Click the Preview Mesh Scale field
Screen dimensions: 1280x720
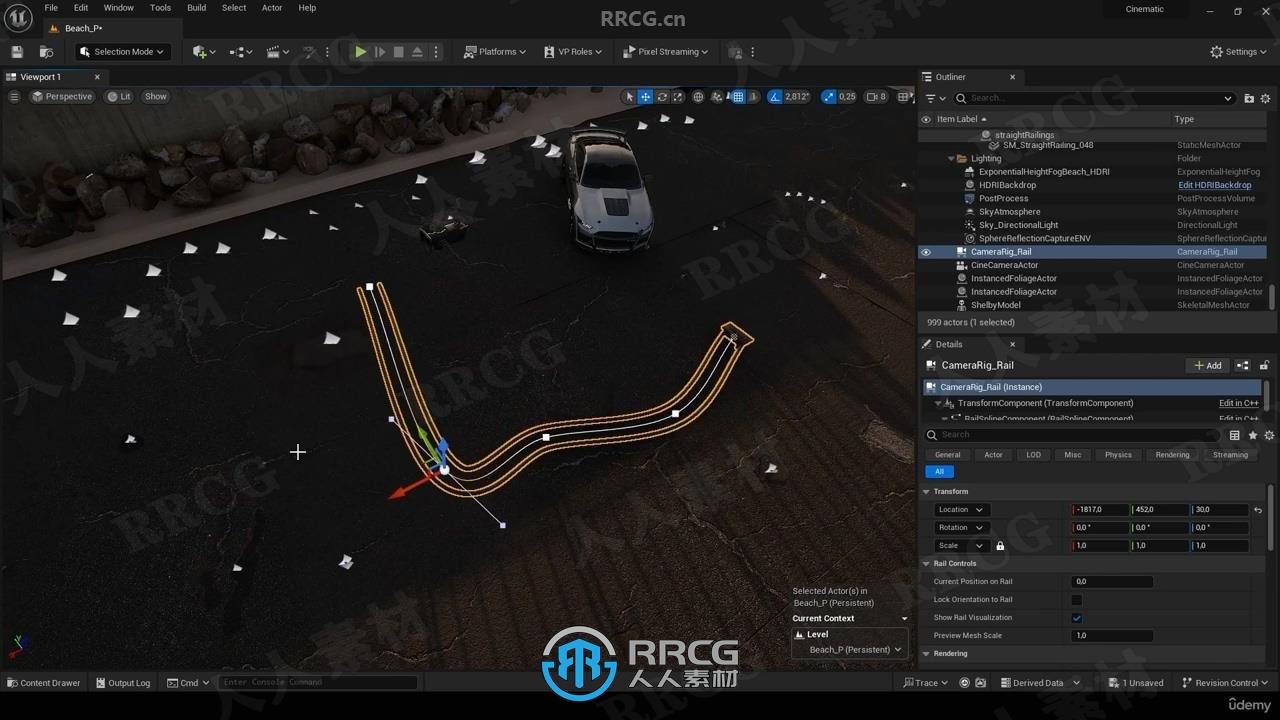click(1112, 636)
